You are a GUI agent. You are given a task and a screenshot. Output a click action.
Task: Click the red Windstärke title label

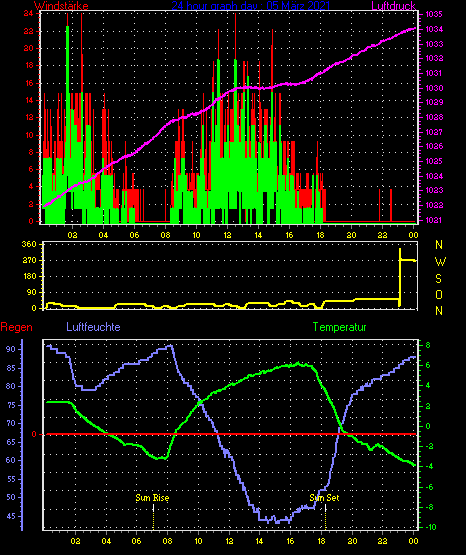[x=61, y=6]
